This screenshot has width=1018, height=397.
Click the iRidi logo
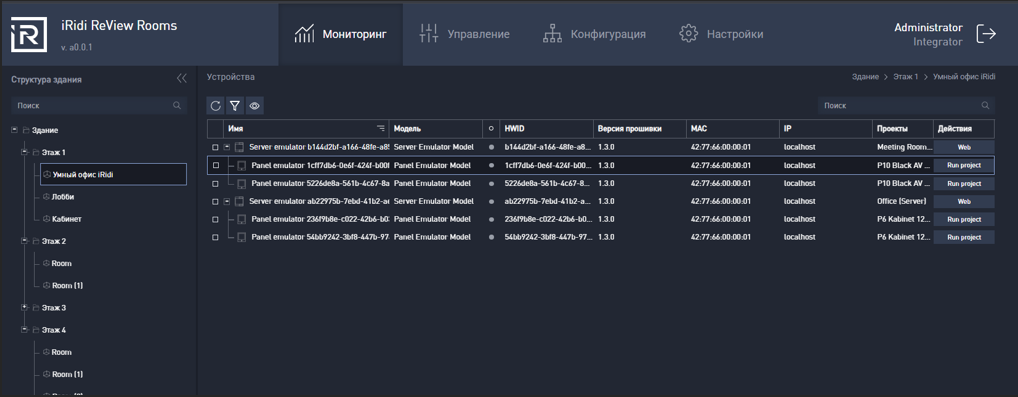pyautogui.click(x=29, y=34)
